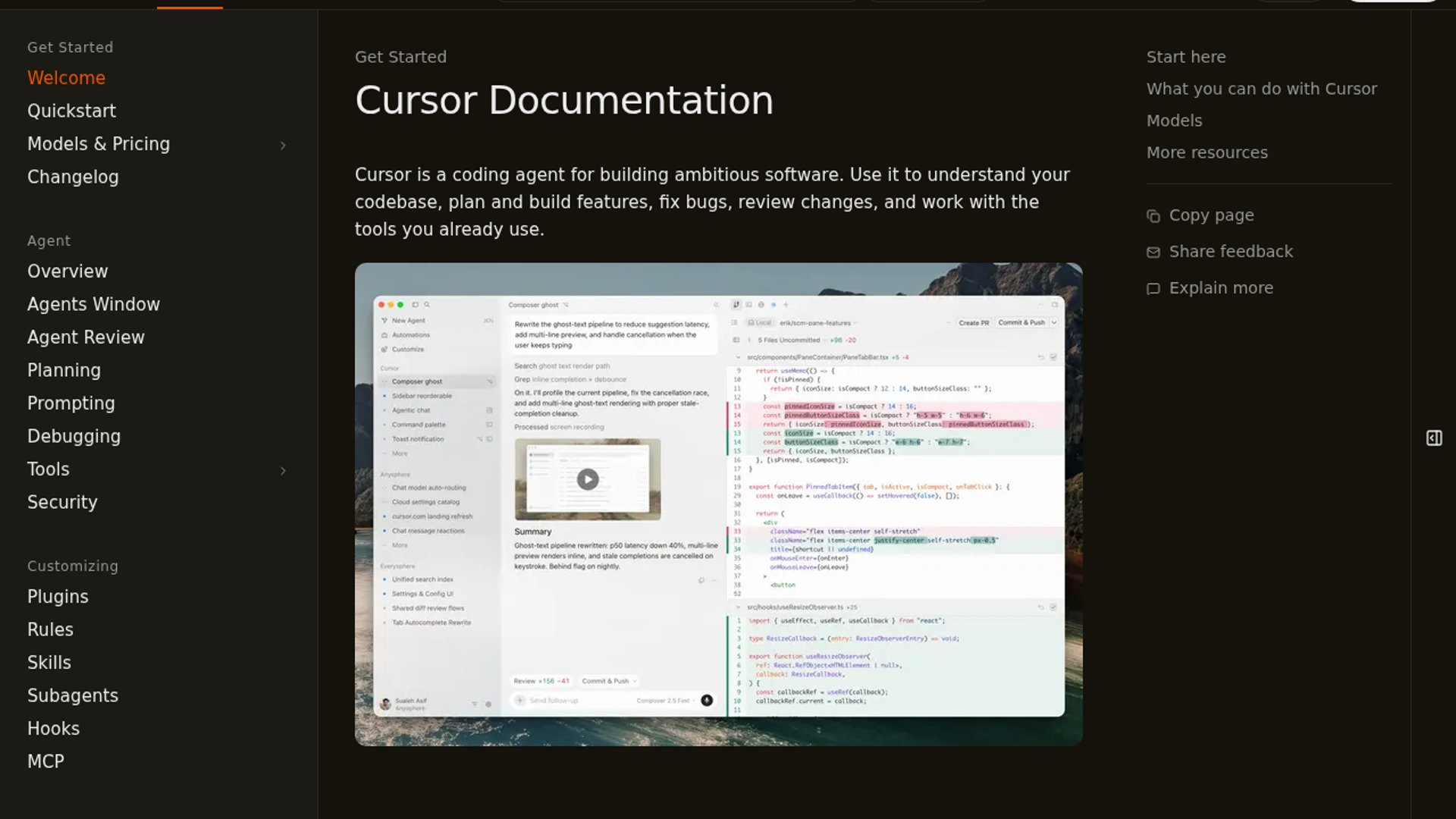Click Summary heading in screenshot
This screenshot has height=819, width=1456.
point(532,532)
